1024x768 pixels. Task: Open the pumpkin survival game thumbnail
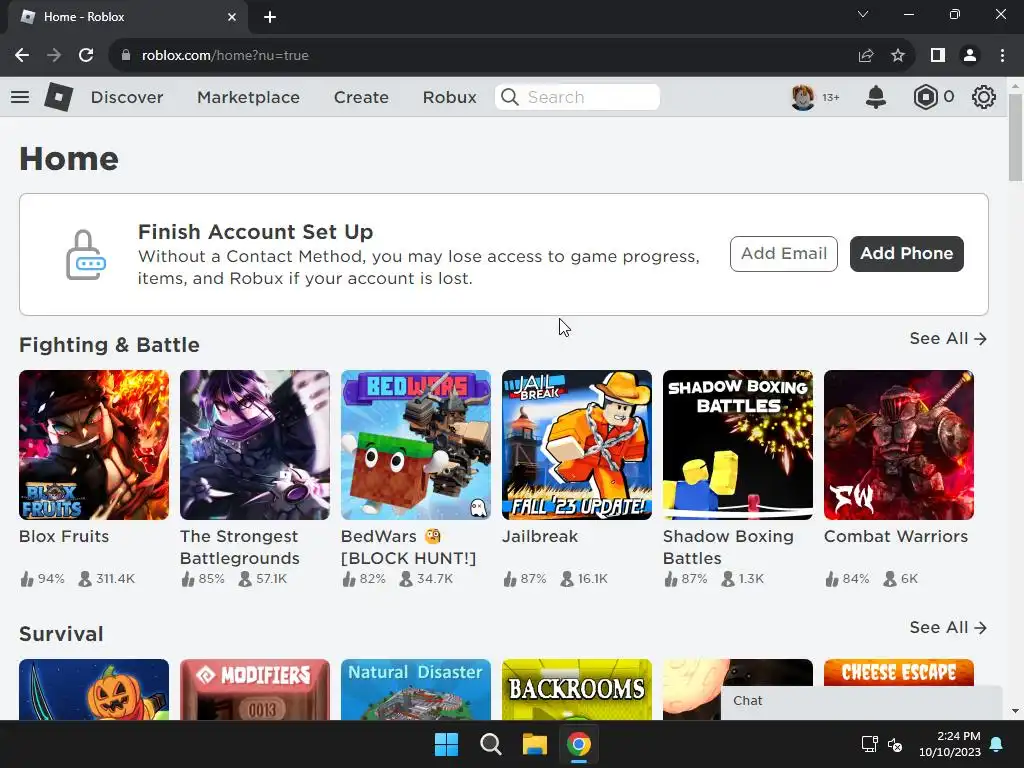[x=94, y=690]
